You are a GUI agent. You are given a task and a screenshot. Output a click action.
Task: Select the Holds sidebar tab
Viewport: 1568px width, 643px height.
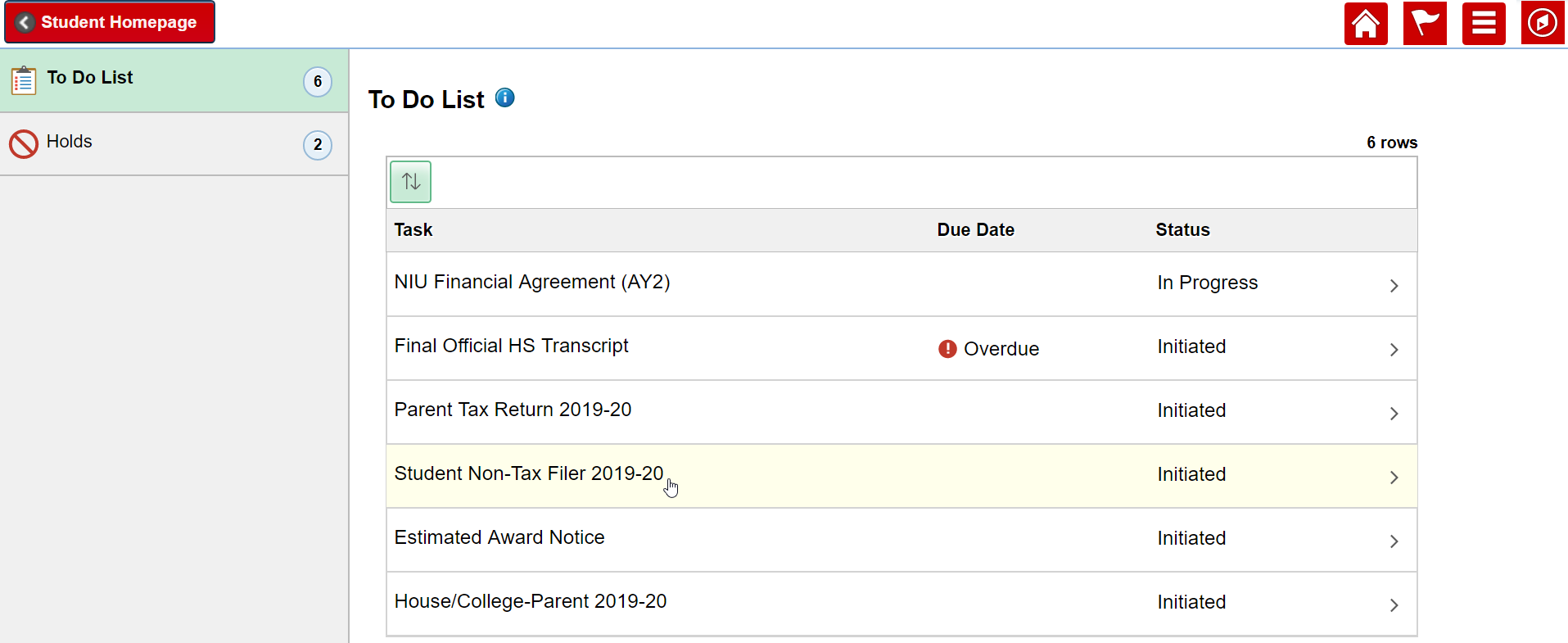tap(164, 143)
